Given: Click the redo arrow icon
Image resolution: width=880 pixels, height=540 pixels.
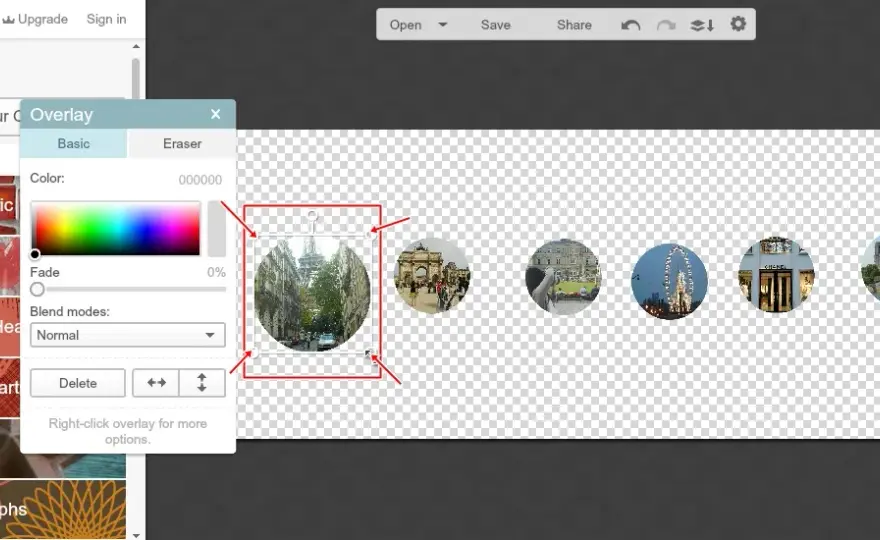Looking at the screenshot, I should click(x=666, y=25).
